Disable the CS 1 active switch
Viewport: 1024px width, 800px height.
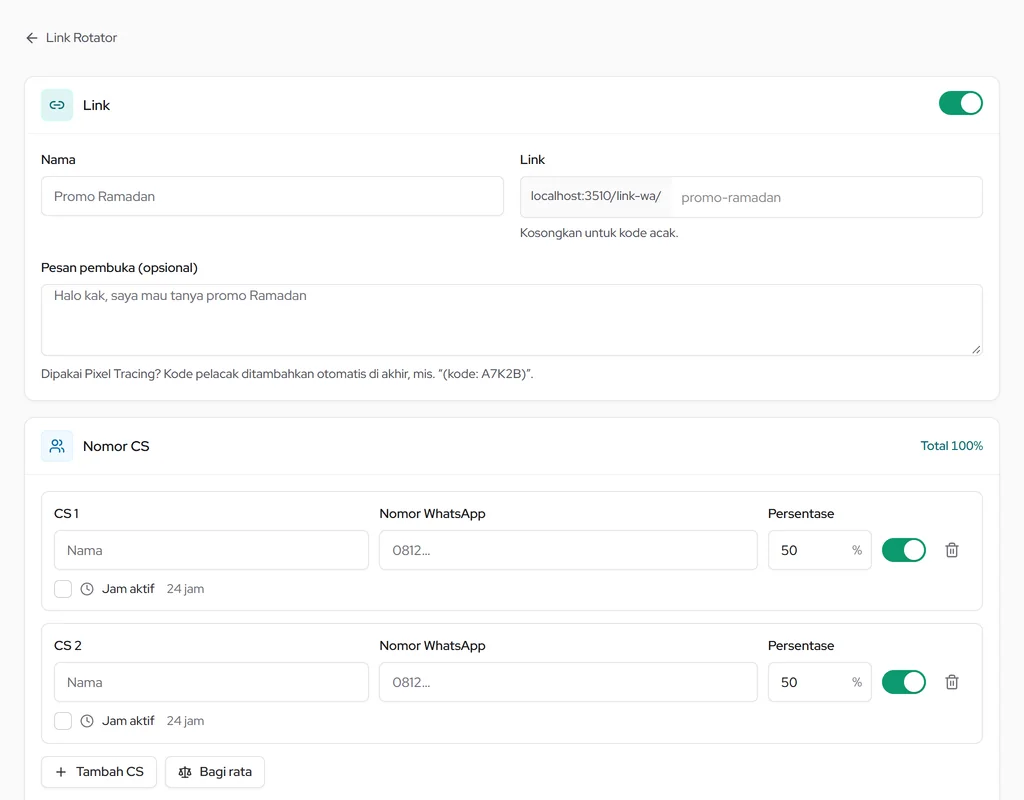click(904, 550)
